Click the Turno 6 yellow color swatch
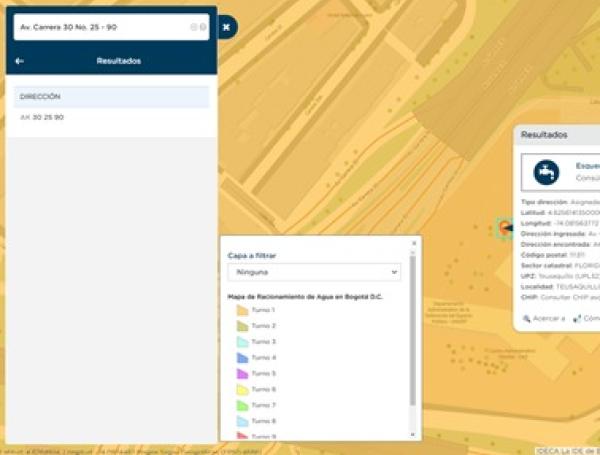The height and width of the screenshot is (455, 600). [x=241, y=389]
